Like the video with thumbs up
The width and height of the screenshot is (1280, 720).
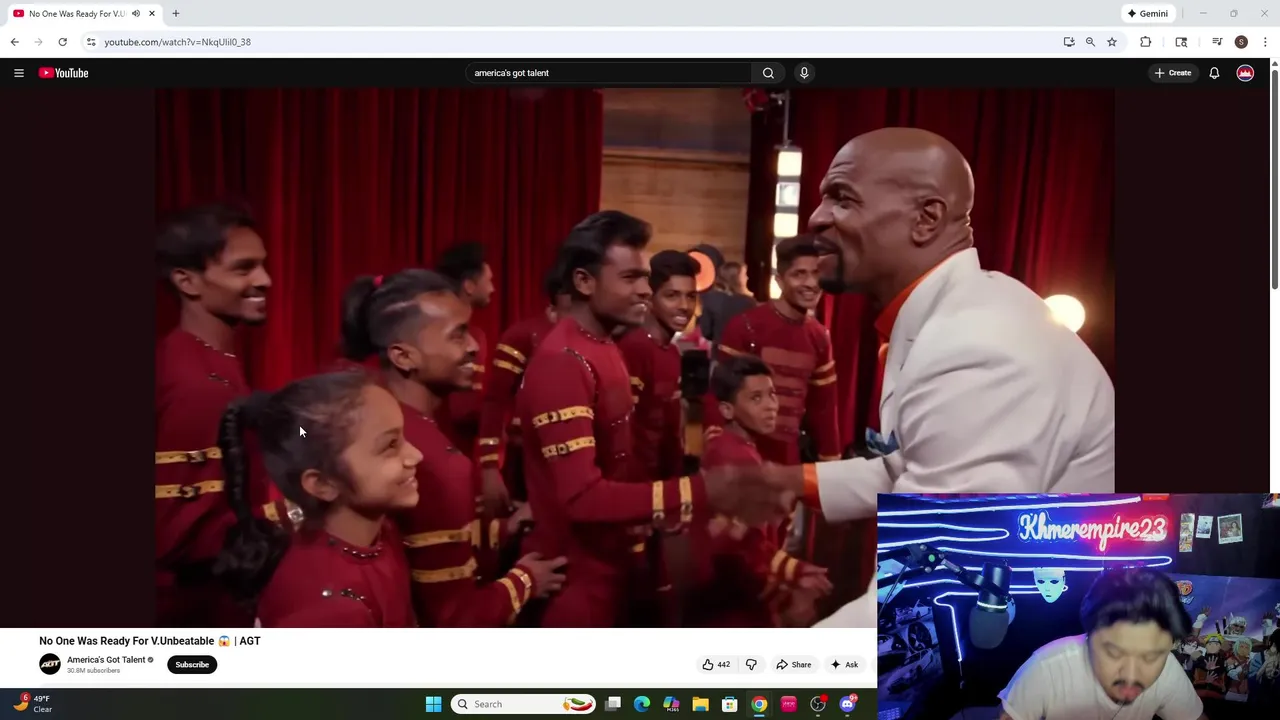pyautogui.click(x=716, y=664)
